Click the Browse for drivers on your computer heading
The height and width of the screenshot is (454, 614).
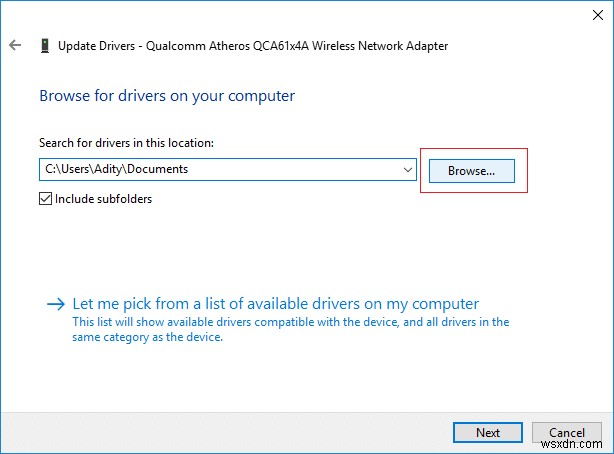coord(167,96)
